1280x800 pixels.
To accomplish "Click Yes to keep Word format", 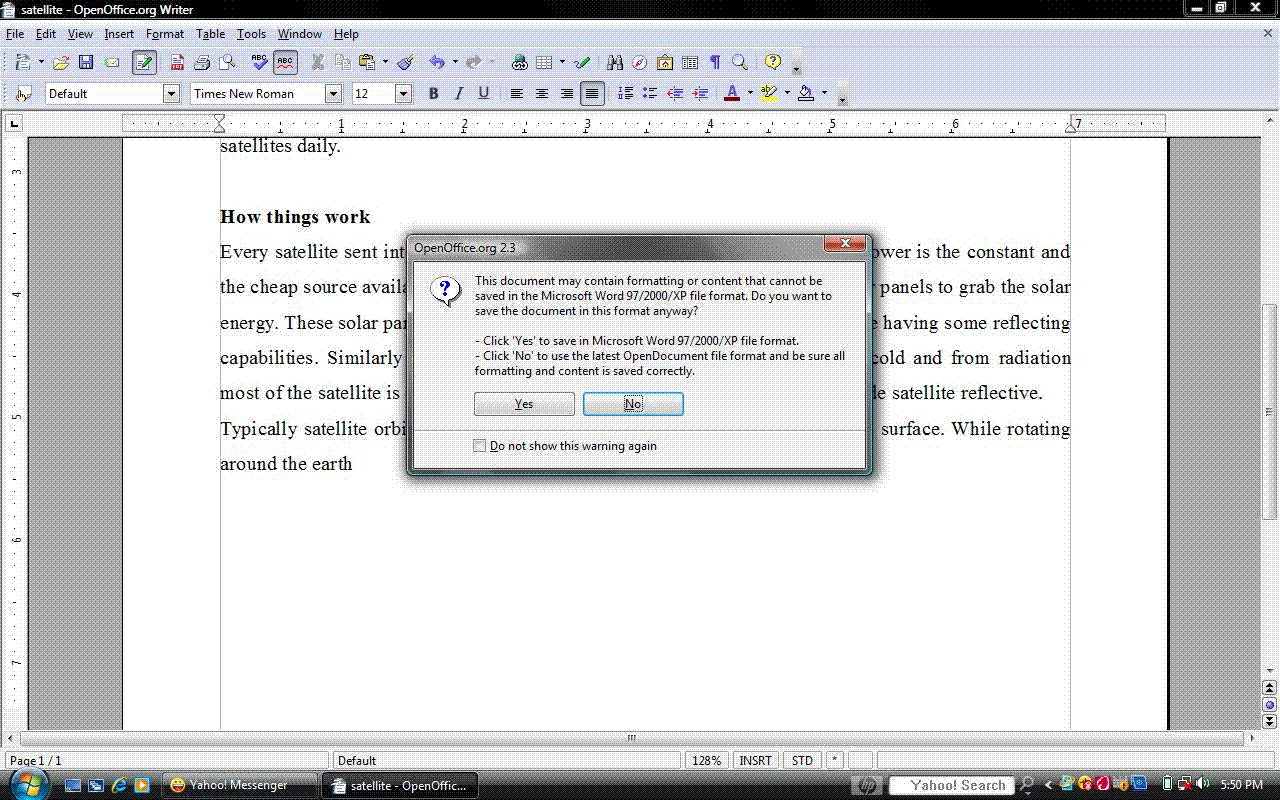I will tap(524, 404).
